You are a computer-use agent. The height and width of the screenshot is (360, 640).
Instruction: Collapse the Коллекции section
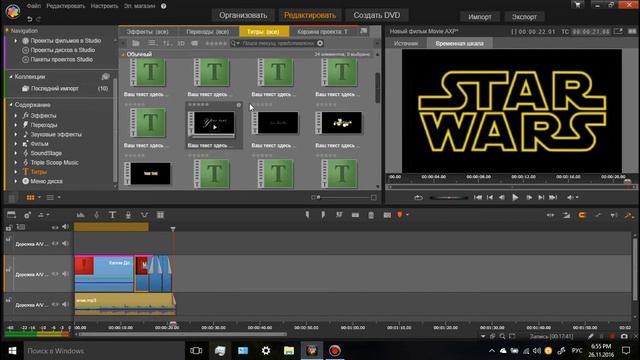coord(11,77)
